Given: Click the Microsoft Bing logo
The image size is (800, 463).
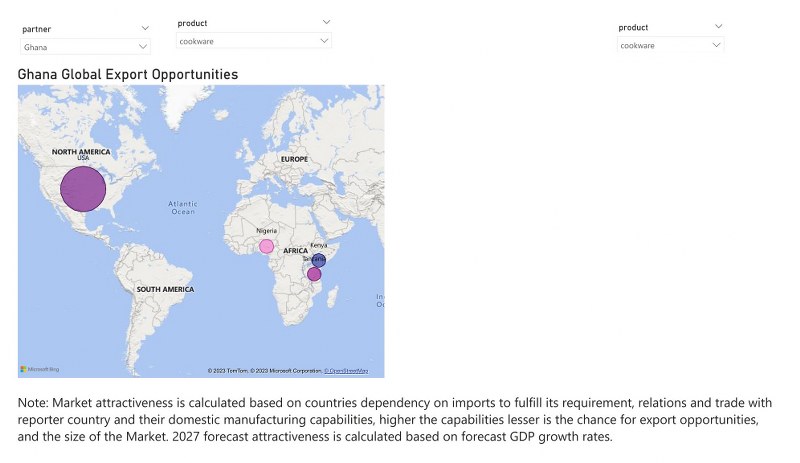Looking at the screenshot, I should pyautogui.click(x=39, y=370).
